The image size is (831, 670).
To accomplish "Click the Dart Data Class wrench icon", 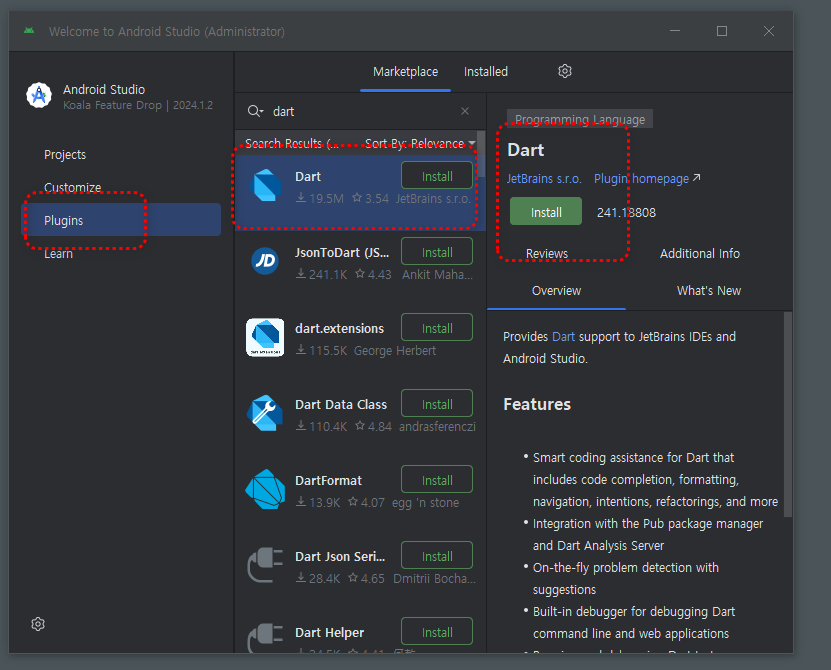I will click(265, 413).
